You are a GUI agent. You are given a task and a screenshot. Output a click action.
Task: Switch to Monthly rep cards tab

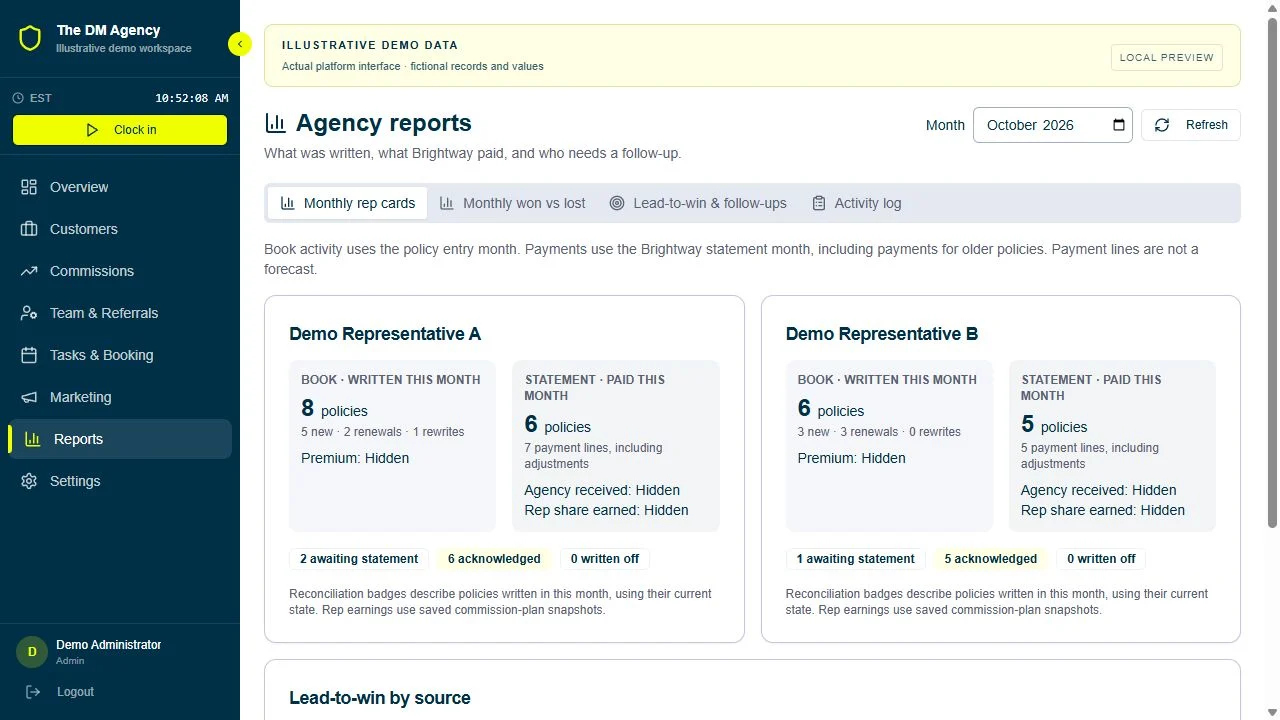(347, 203)
